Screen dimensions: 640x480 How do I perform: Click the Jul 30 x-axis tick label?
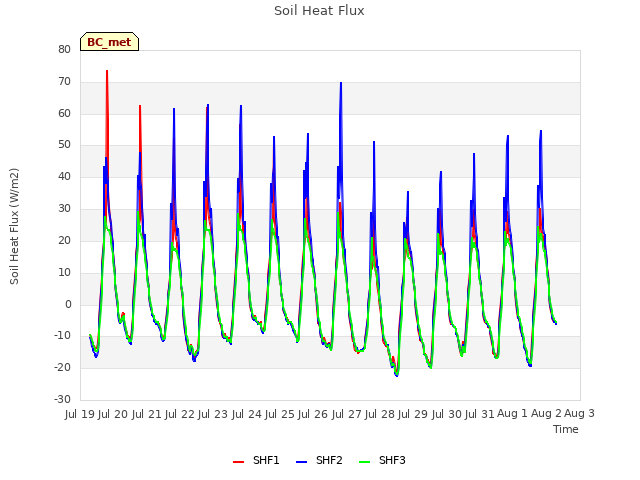(x=447, y=414)
